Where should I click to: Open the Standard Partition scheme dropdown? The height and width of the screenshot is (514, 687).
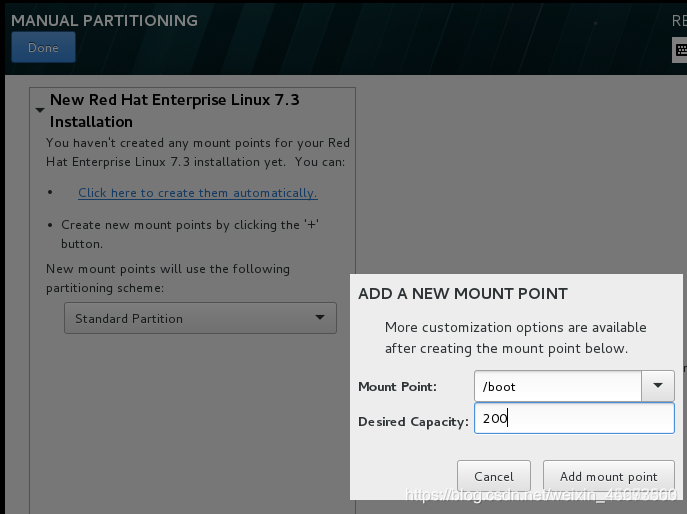[200, 318]
